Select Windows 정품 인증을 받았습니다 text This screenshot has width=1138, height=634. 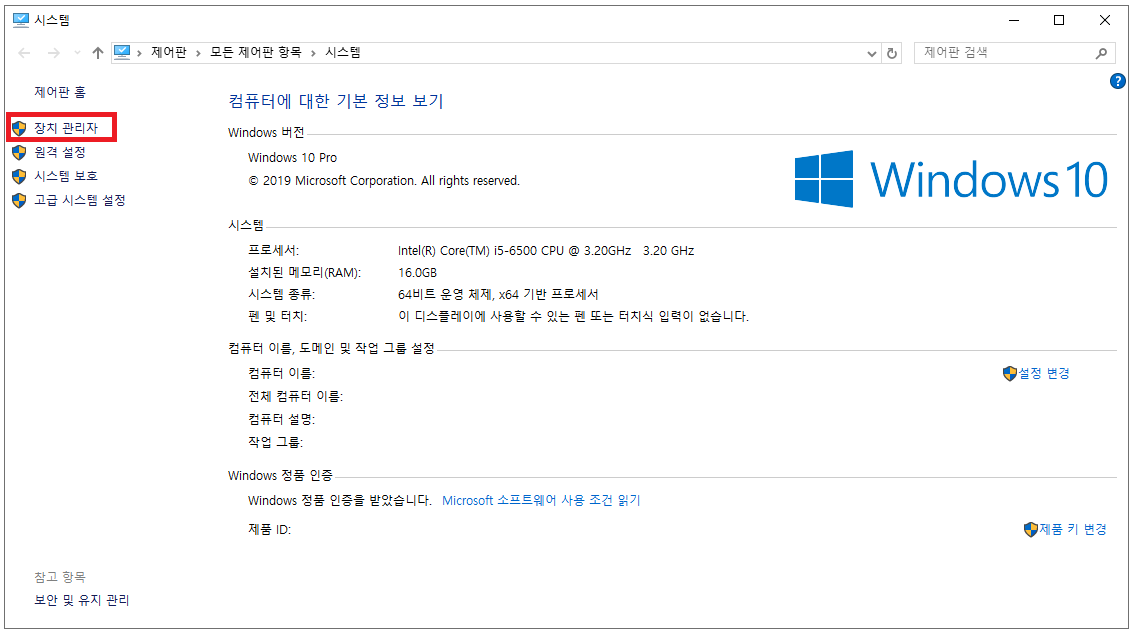[340, 501]
